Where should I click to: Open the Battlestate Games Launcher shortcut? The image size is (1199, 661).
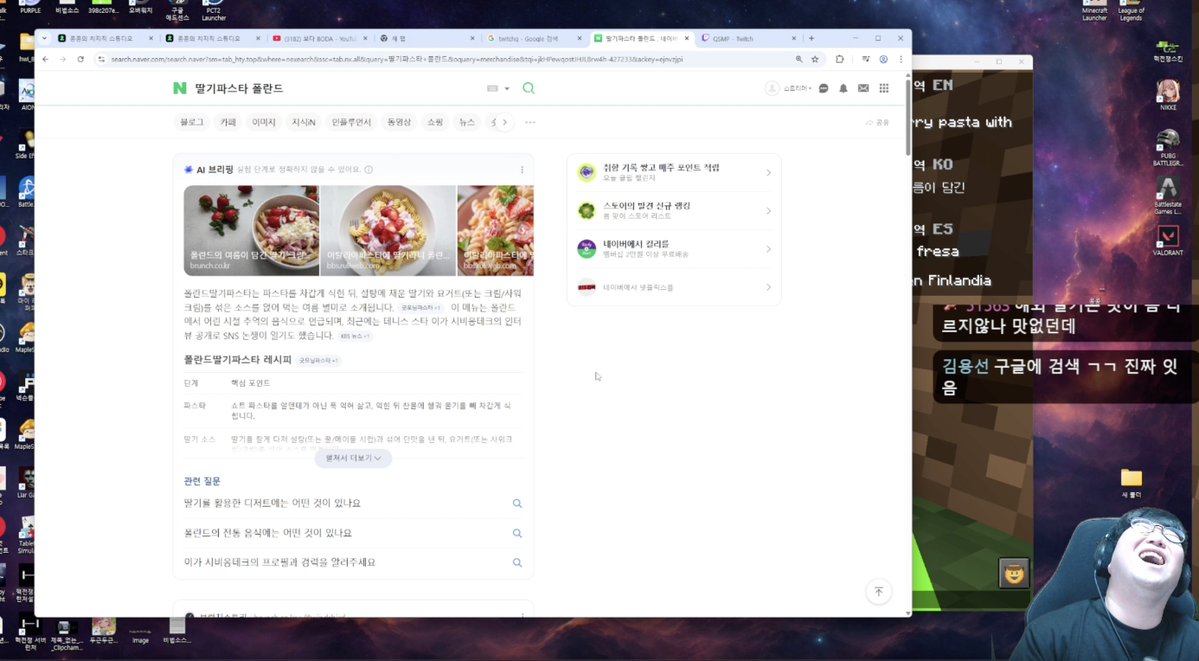pos(1168,195)
